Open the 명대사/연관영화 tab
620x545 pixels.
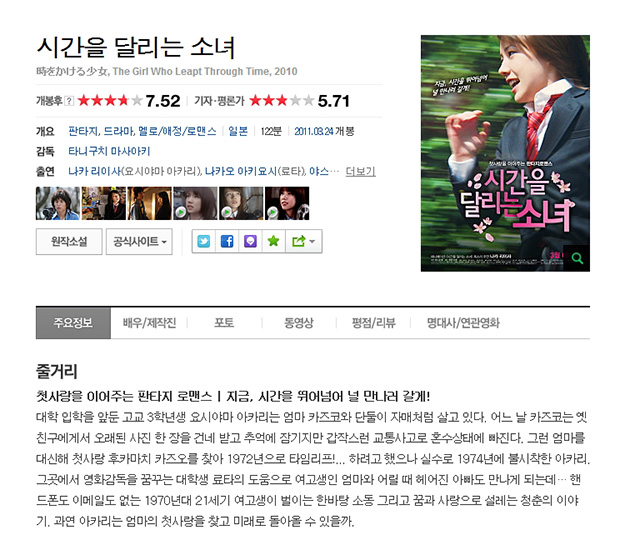click(x=463, y=323)
